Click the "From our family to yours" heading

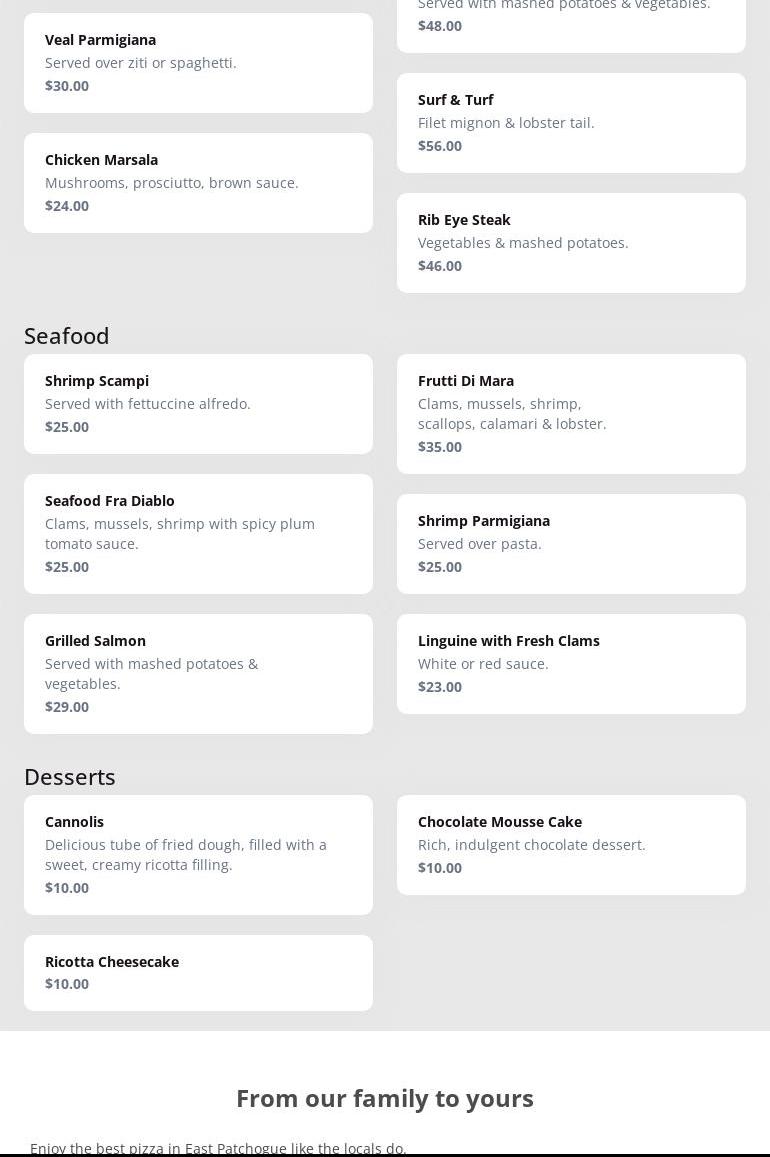point(385,1098)
